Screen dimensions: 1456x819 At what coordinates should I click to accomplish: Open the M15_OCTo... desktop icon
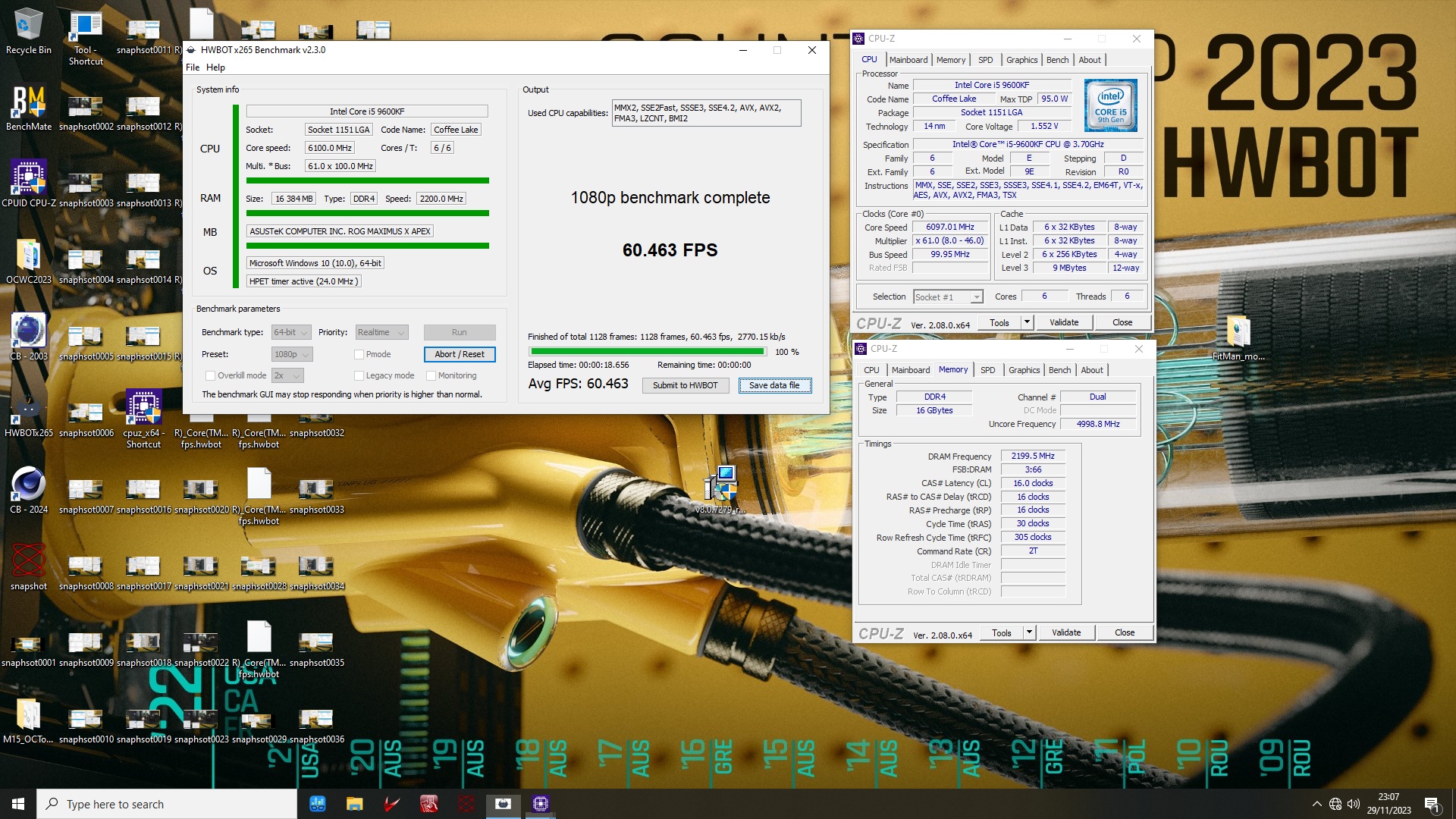click(x=29, y=720)
